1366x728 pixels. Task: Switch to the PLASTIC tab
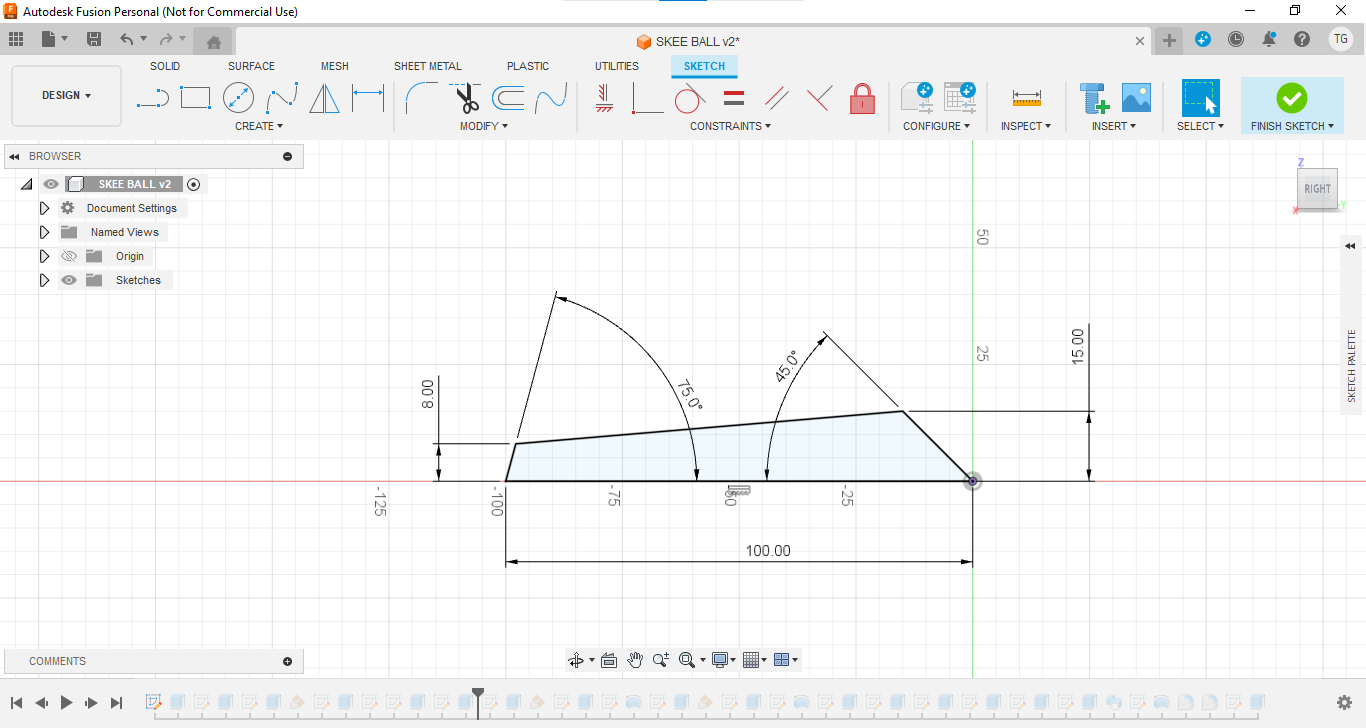(x=528, y=66)
